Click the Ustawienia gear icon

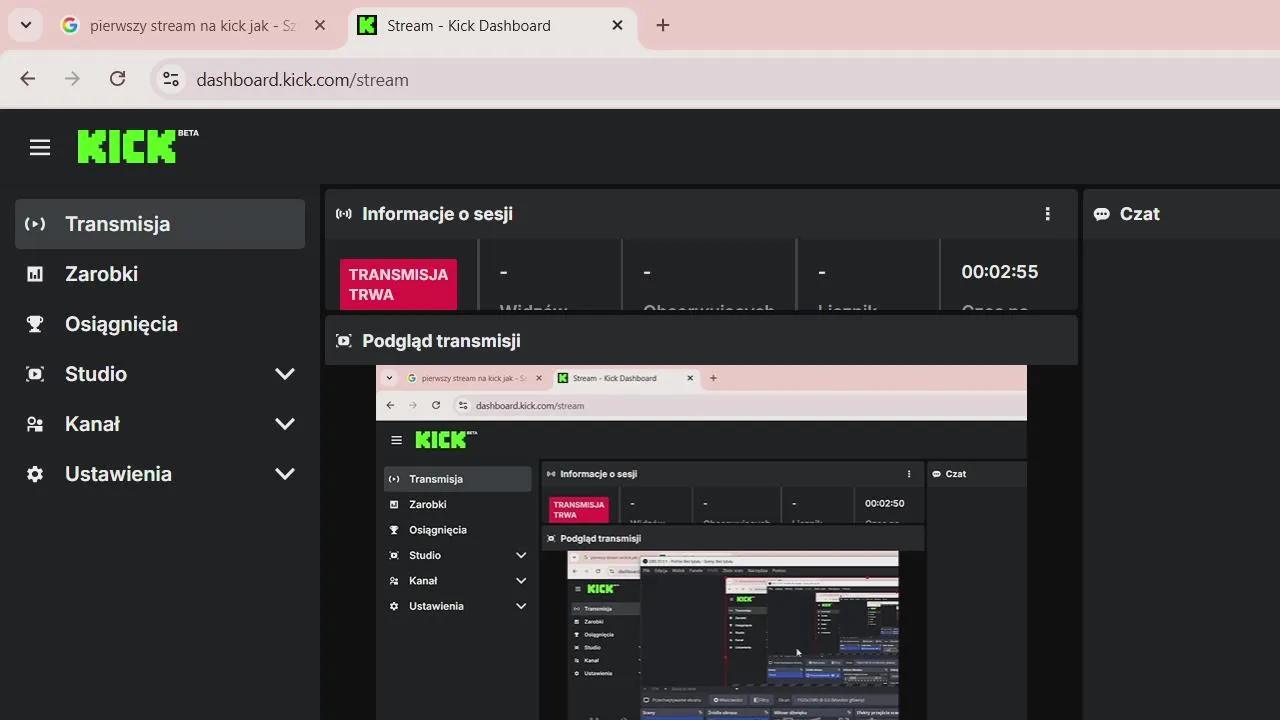coord(35,474)
